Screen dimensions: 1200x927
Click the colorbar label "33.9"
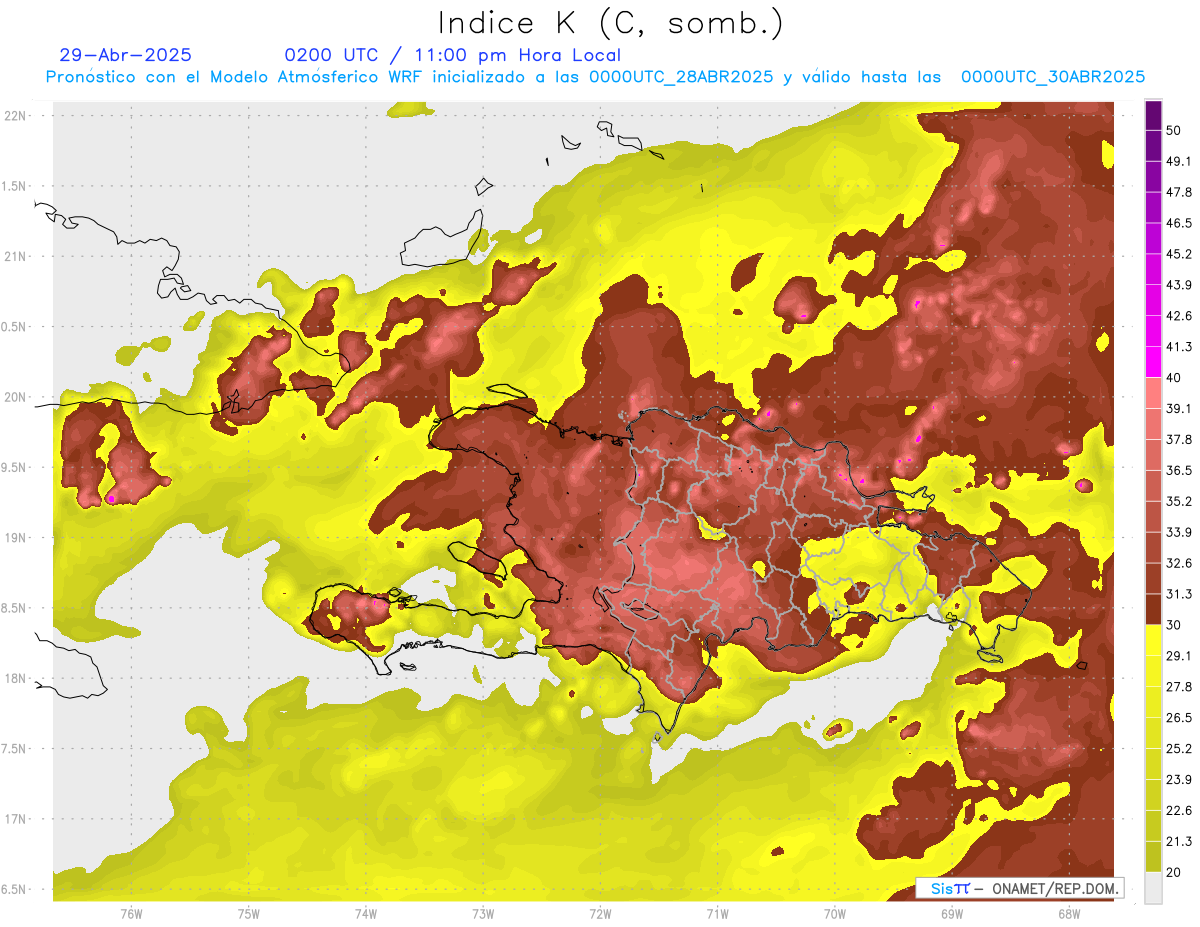tap(1179, 532)
